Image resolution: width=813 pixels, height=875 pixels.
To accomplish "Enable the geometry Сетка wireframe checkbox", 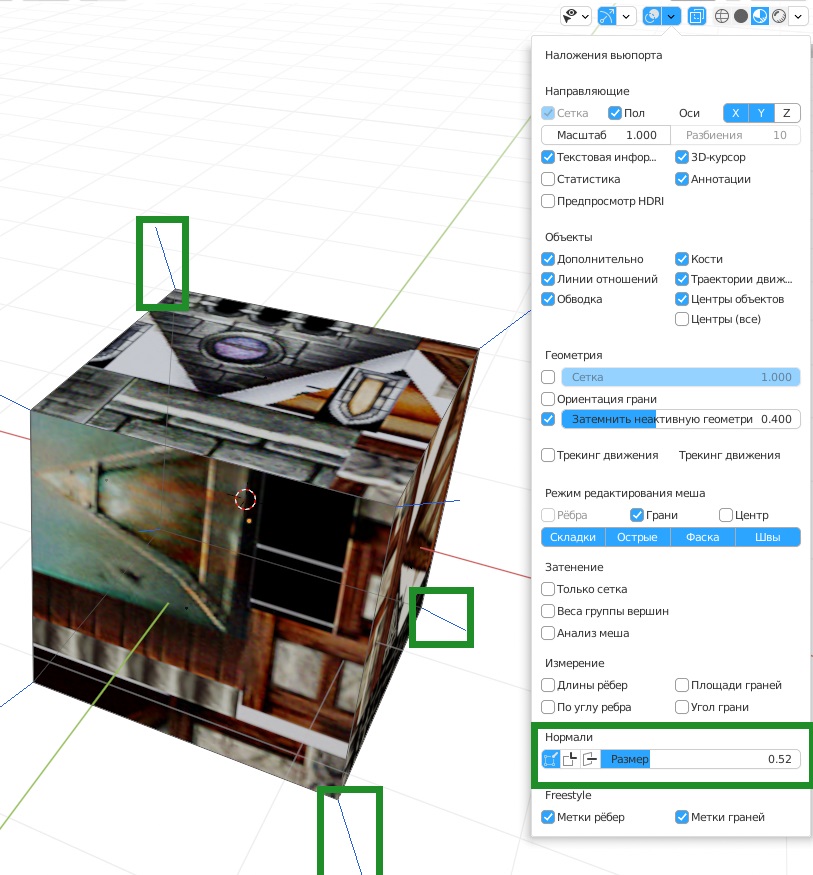I will (x=548, y=377).
